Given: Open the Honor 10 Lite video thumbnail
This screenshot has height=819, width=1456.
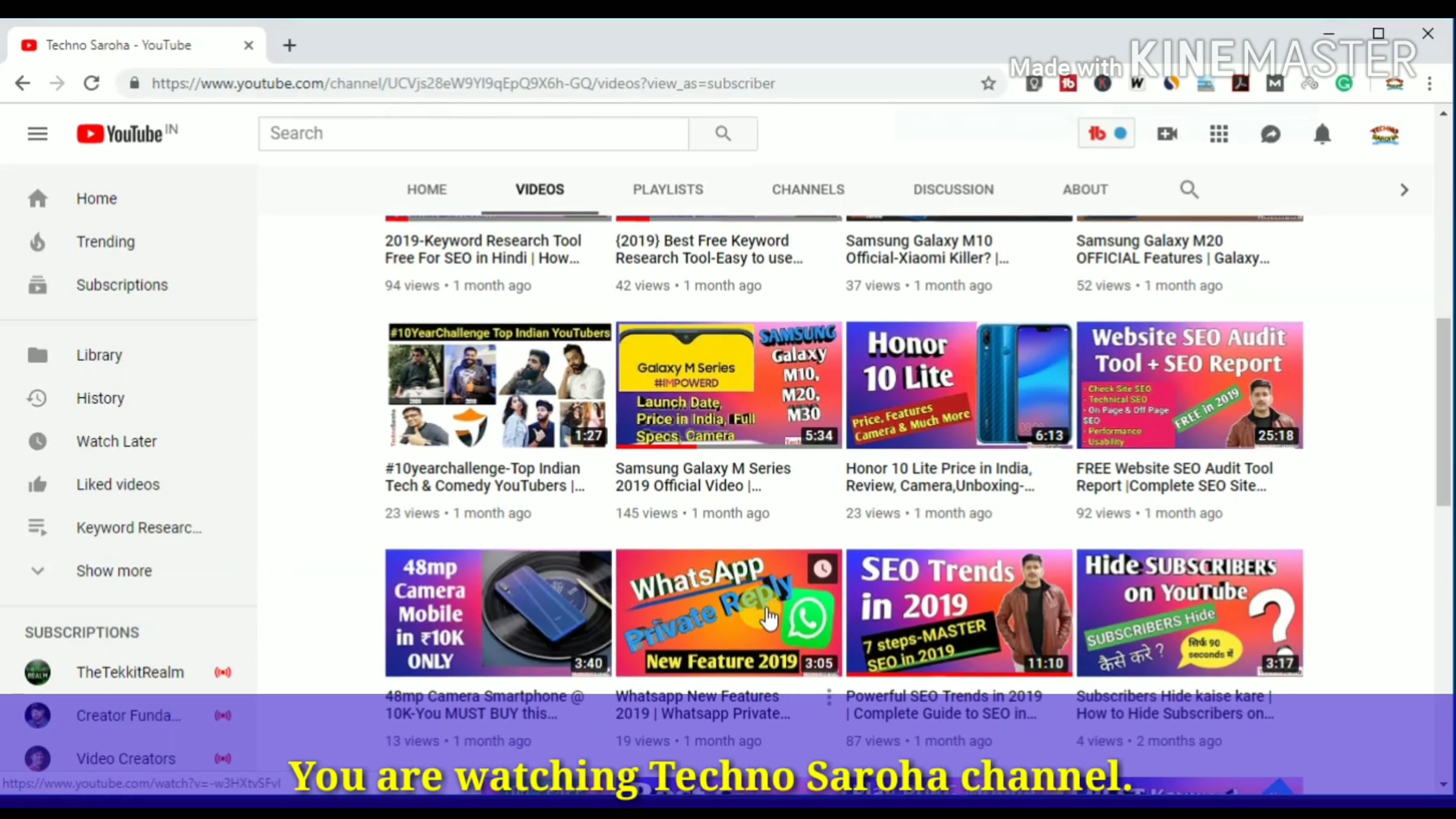Looking at the screenshot, I should (959, 385).
